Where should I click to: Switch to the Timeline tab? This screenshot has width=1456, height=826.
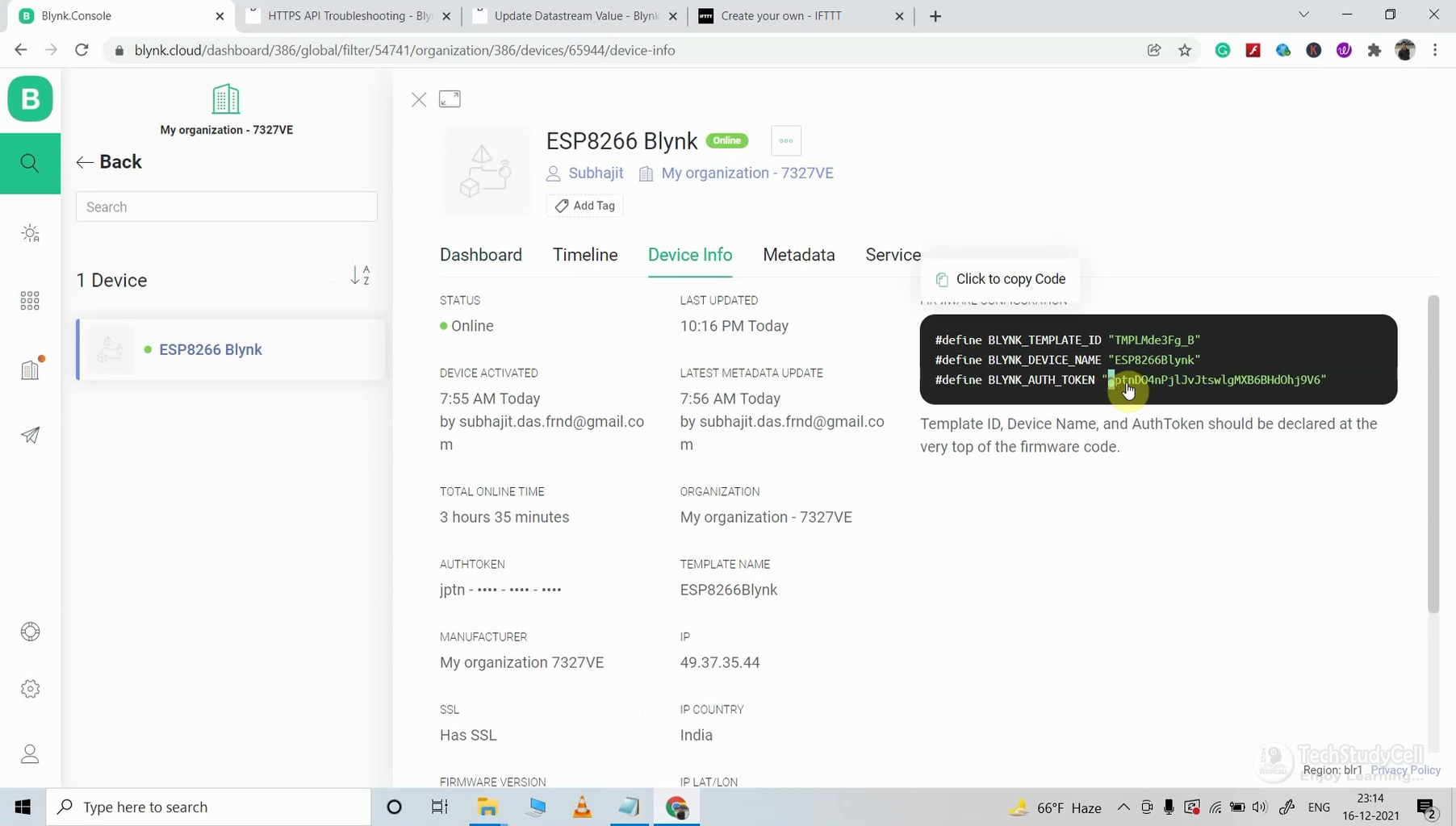[584, 255]
